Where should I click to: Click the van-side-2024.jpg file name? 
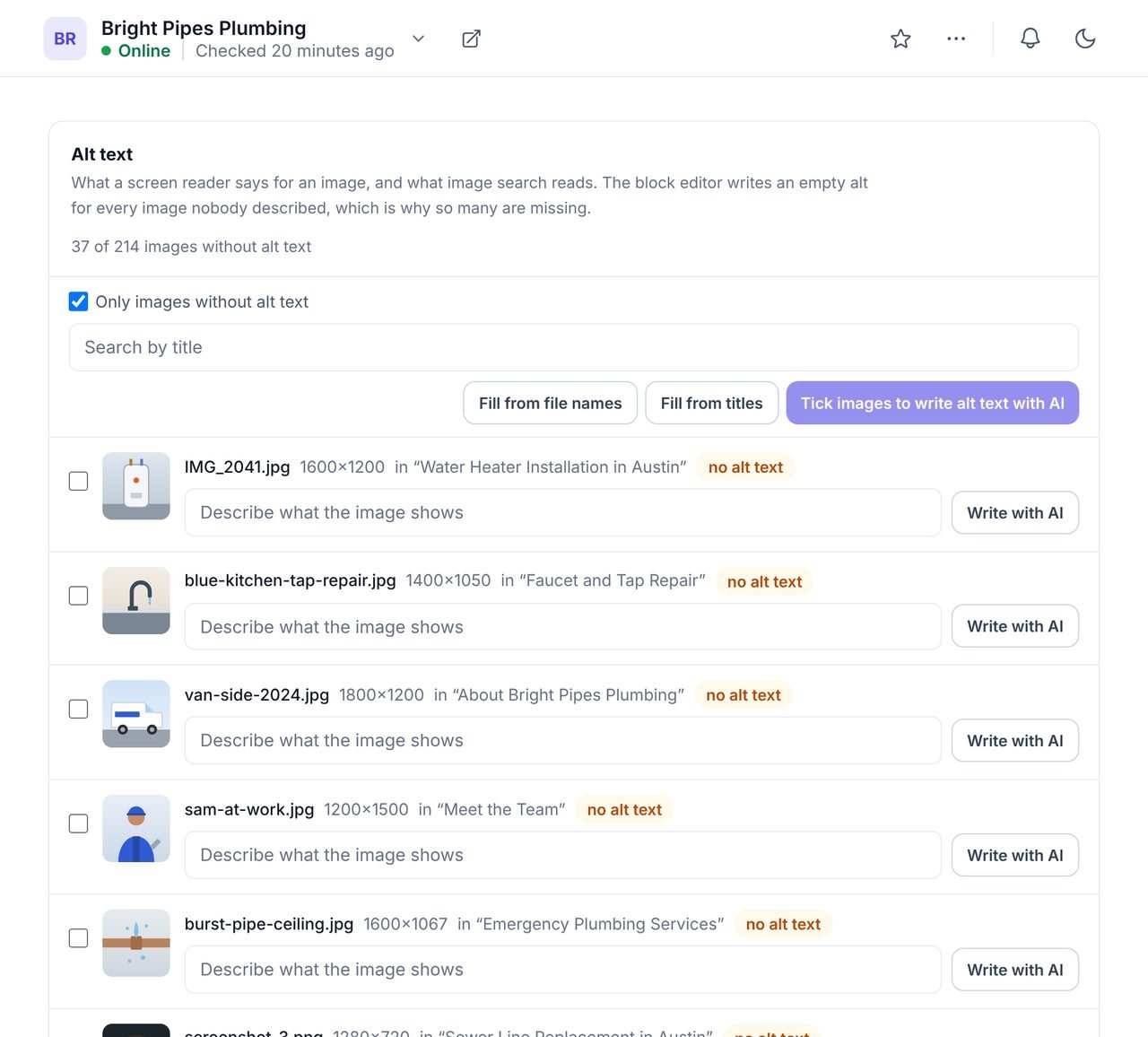pos(257,694)
